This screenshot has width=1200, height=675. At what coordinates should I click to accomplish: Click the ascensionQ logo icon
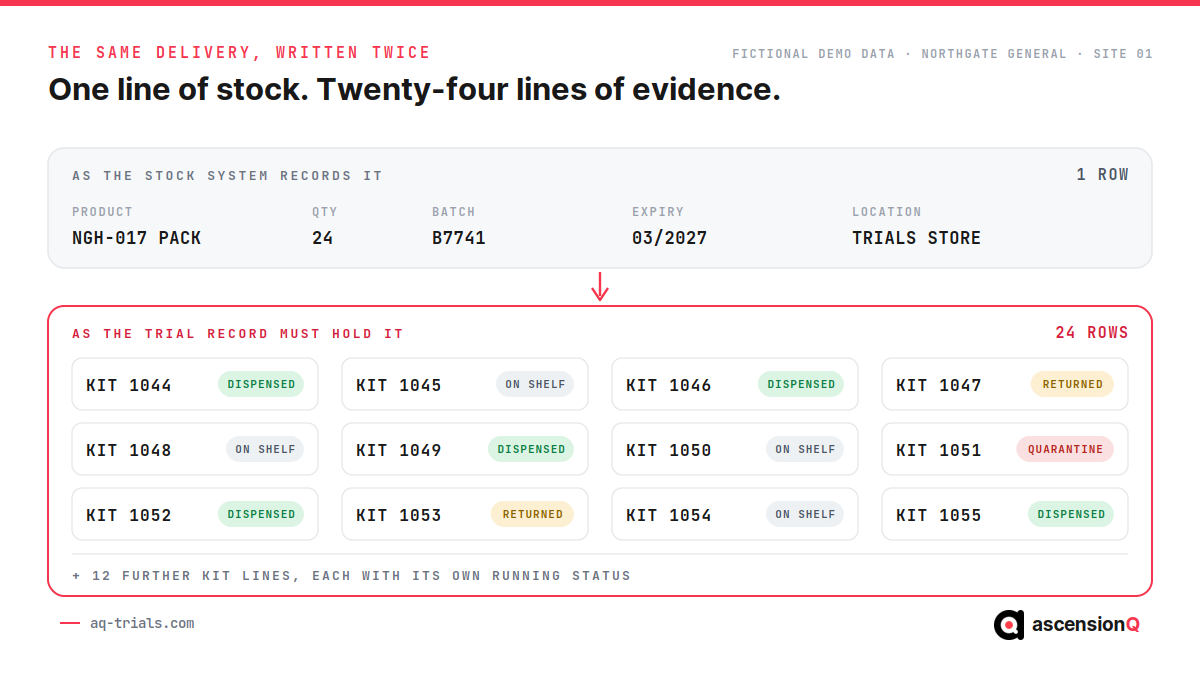1009,624
